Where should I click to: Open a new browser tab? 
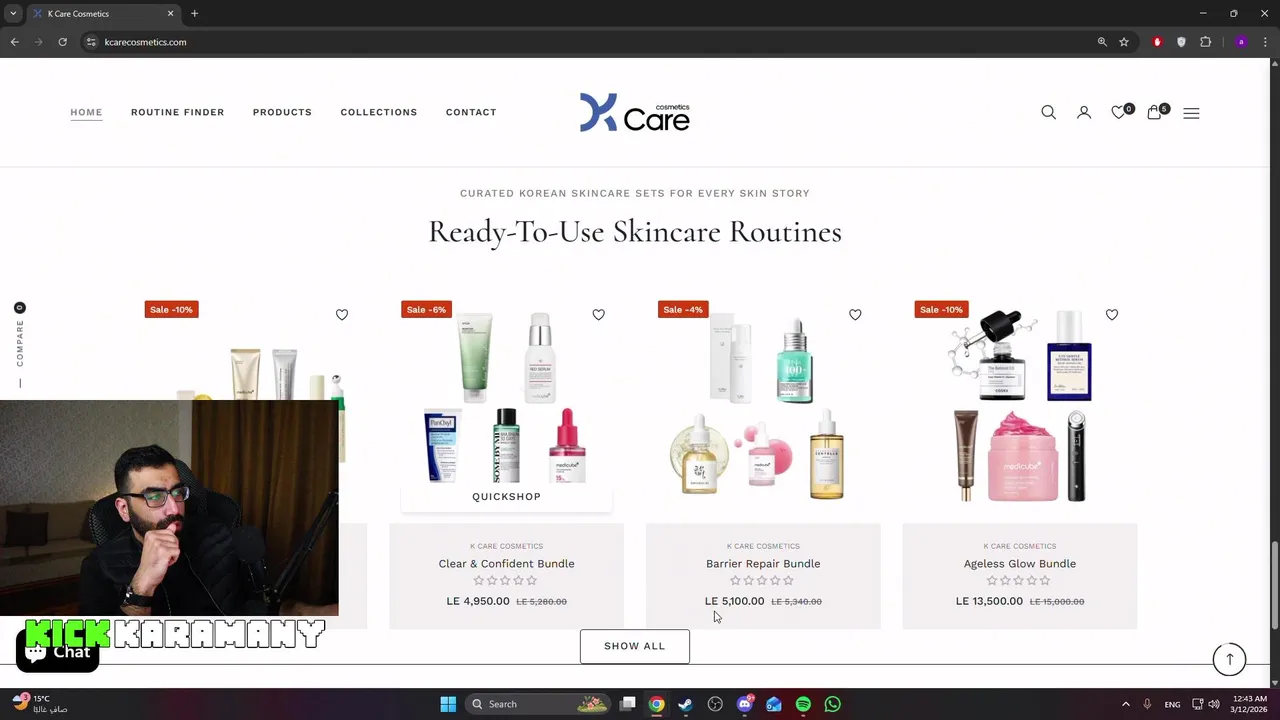coord(194,14)
